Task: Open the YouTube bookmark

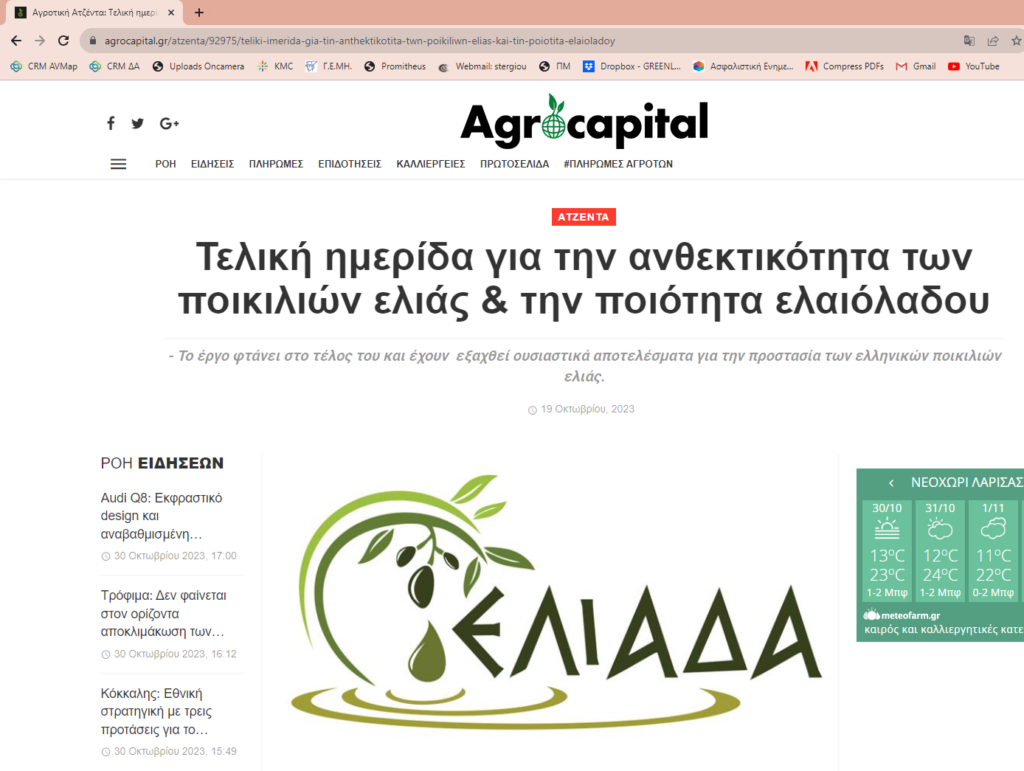Action: point(973,66)
